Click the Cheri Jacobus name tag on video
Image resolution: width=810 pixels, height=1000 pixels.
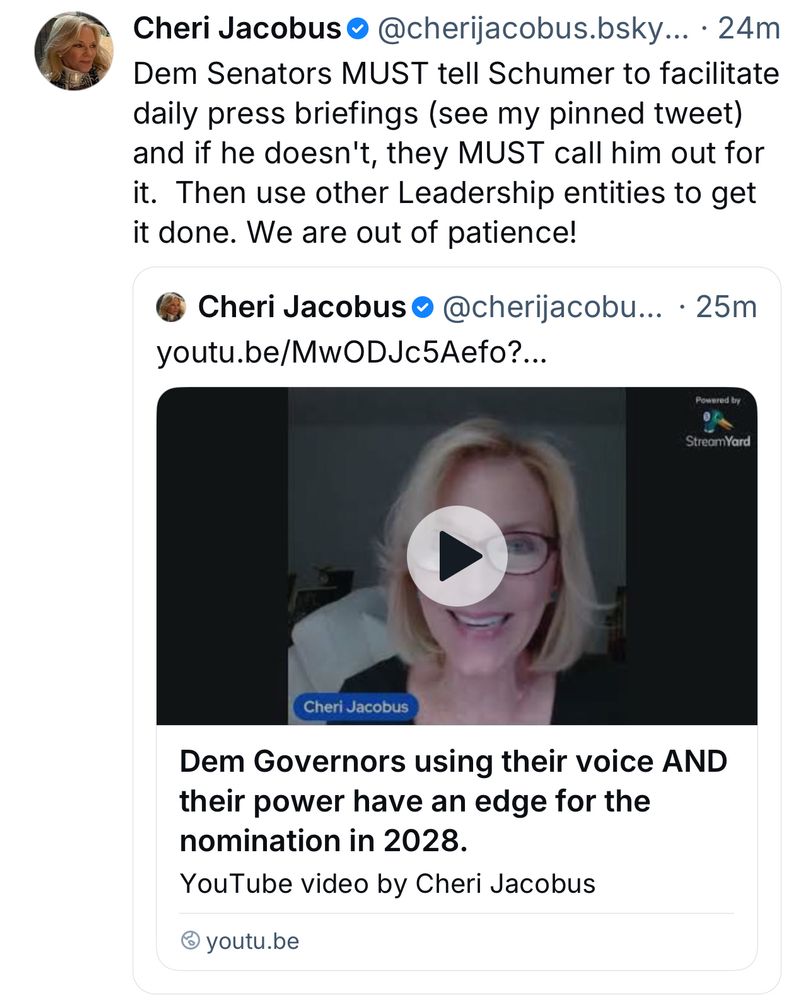tap(355, 707)
